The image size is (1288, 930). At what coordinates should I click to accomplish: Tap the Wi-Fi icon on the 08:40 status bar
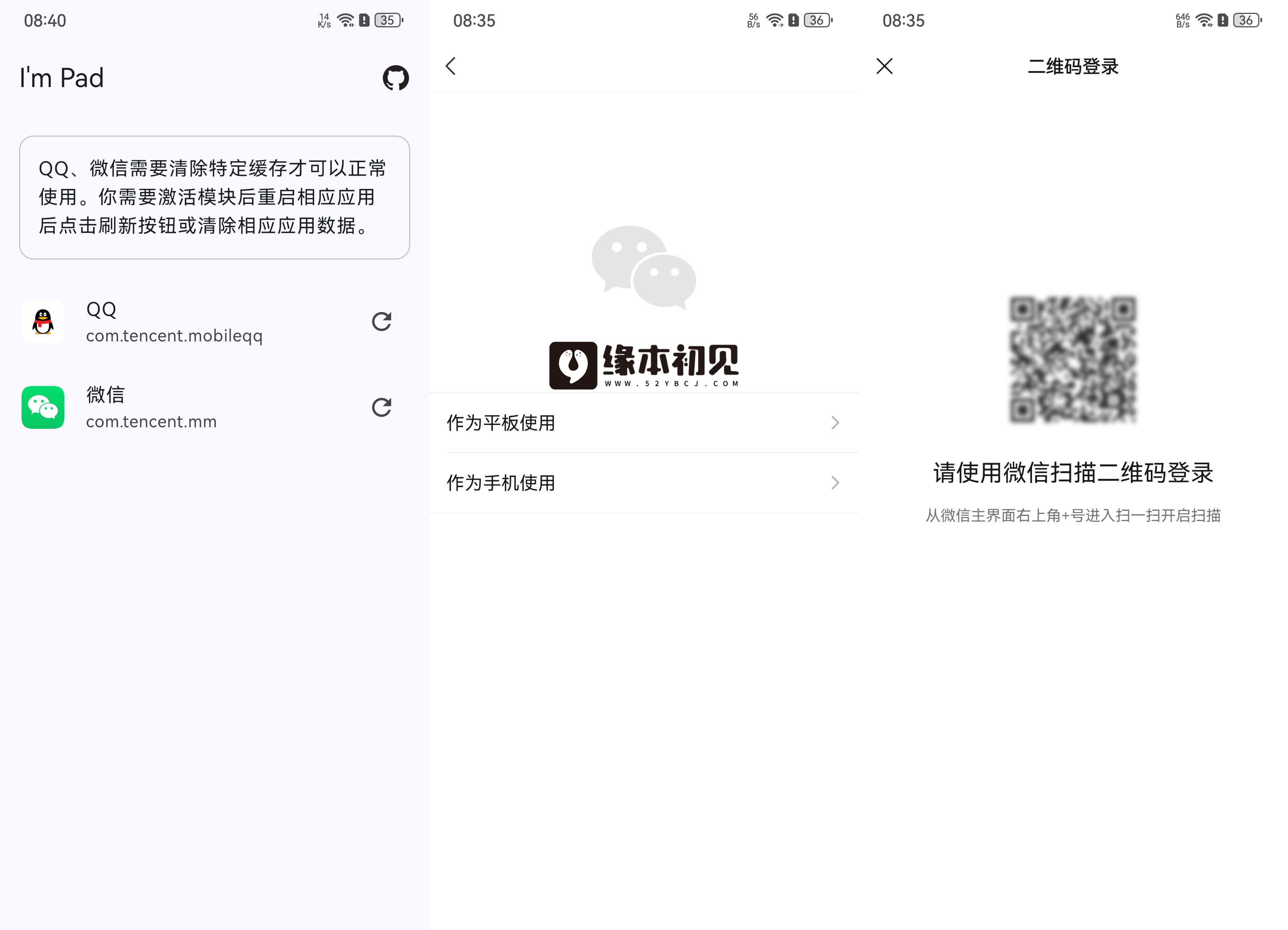[x=345, y=20]
